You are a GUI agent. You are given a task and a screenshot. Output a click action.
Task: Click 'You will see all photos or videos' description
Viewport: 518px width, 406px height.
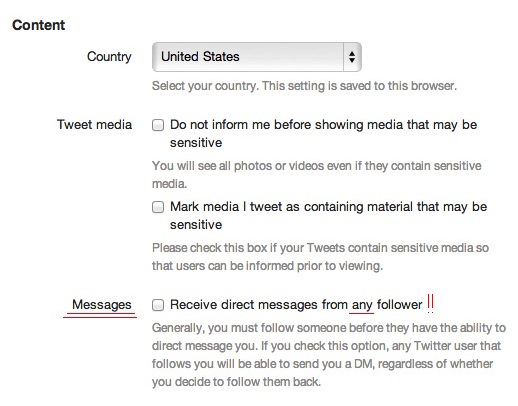point(317,175)
